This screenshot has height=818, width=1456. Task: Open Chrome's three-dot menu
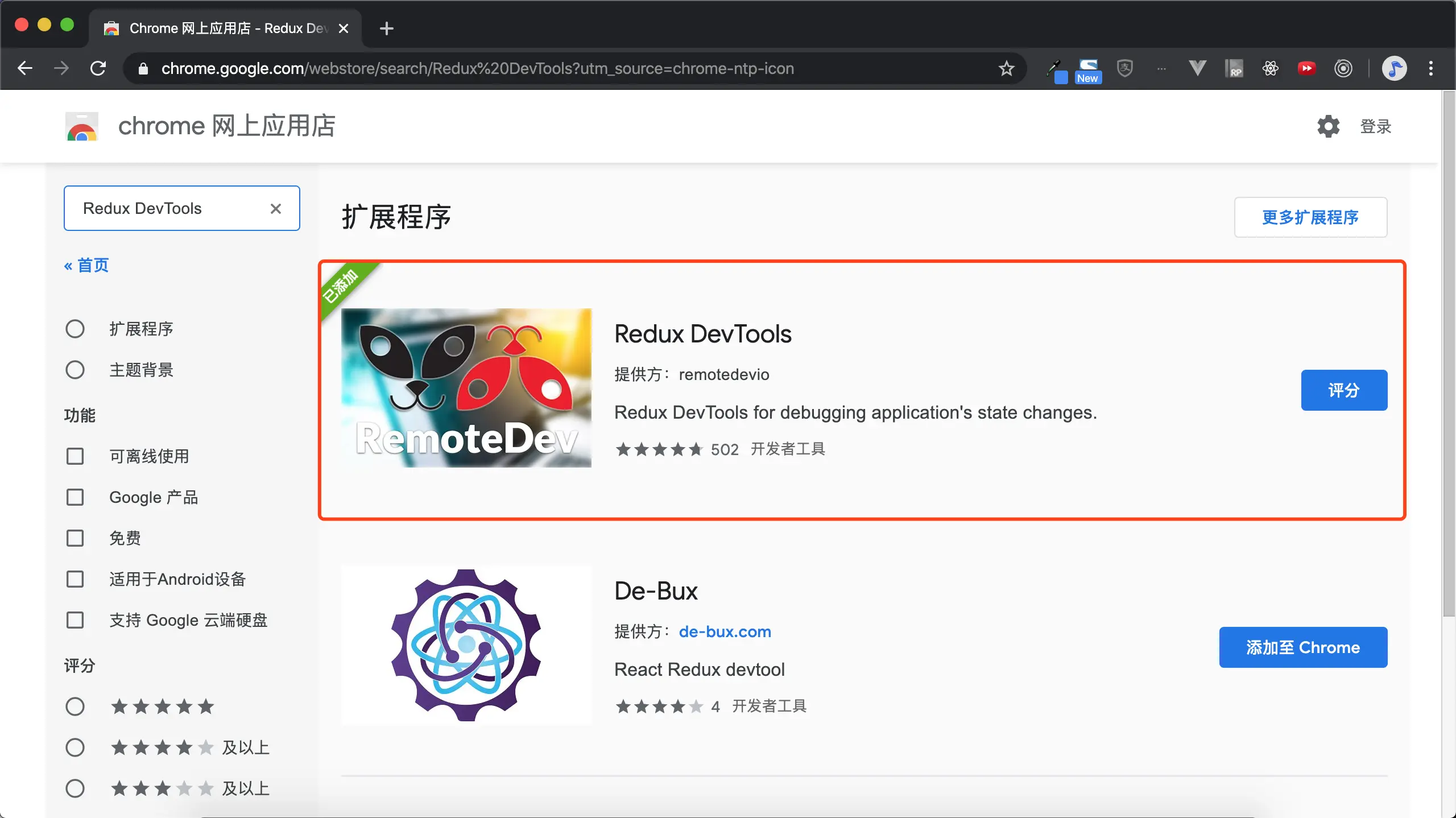point(1431,68)
